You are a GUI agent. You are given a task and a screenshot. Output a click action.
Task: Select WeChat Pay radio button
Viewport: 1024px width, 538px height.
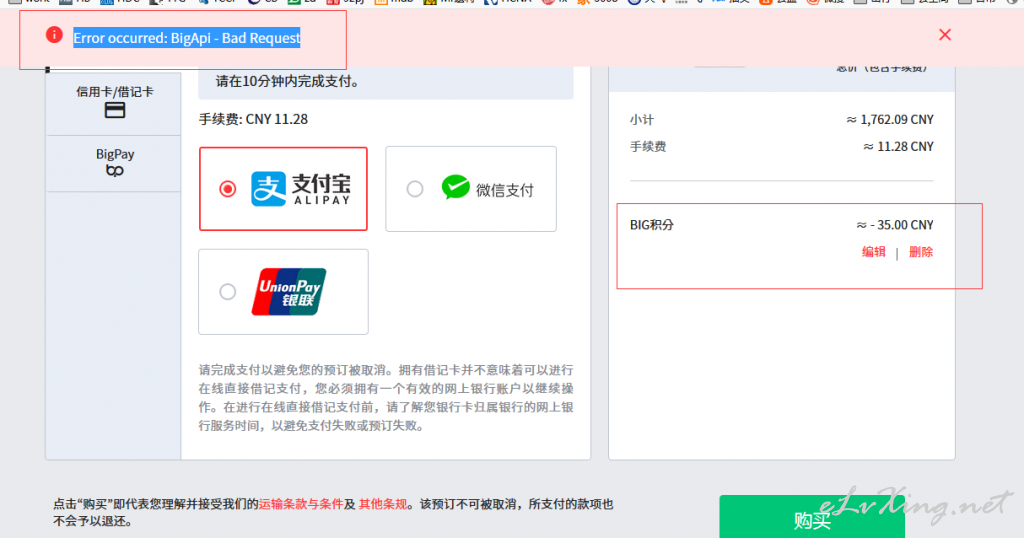[x=415, y=189]
